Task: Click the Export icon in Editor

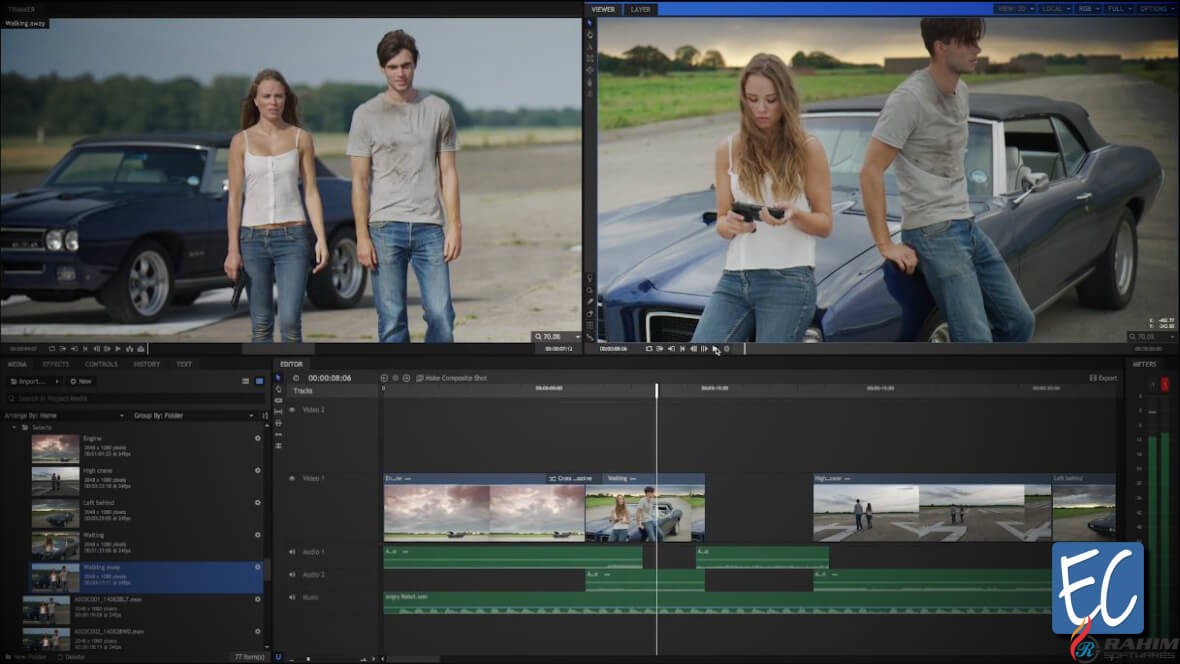Action: tap(1093, 378)
